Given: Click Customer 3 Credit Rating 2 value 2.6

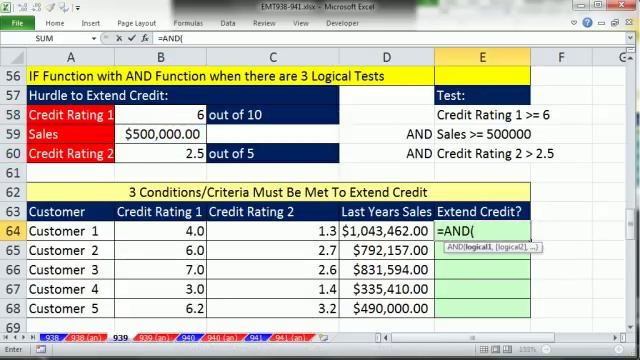Looking at the screenshot, I should click(x=273, y=270).
